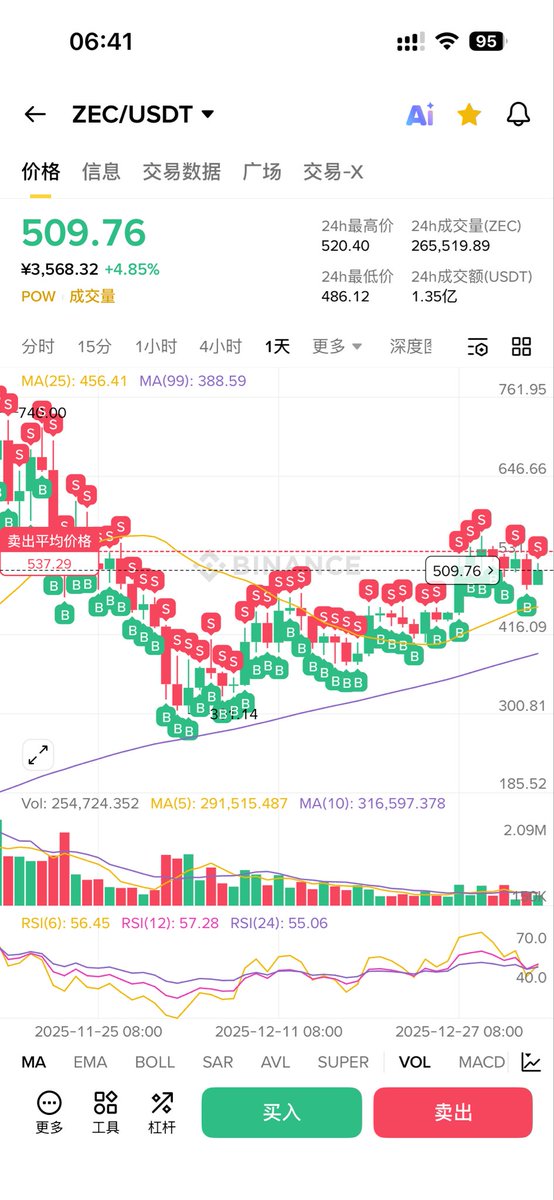Tap the back arrow icon

(x=35, y=114)
